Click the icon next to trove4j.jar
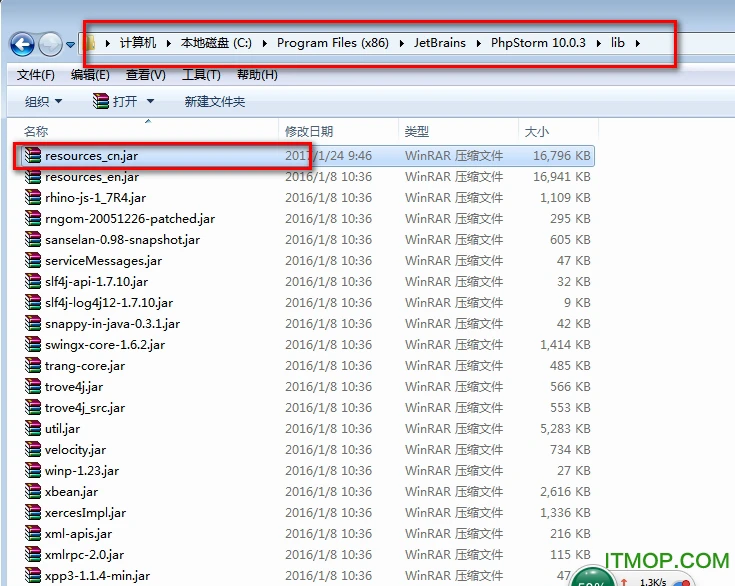Image resolution: width=735 pixels, height=586 pixels. coord(32,387)
